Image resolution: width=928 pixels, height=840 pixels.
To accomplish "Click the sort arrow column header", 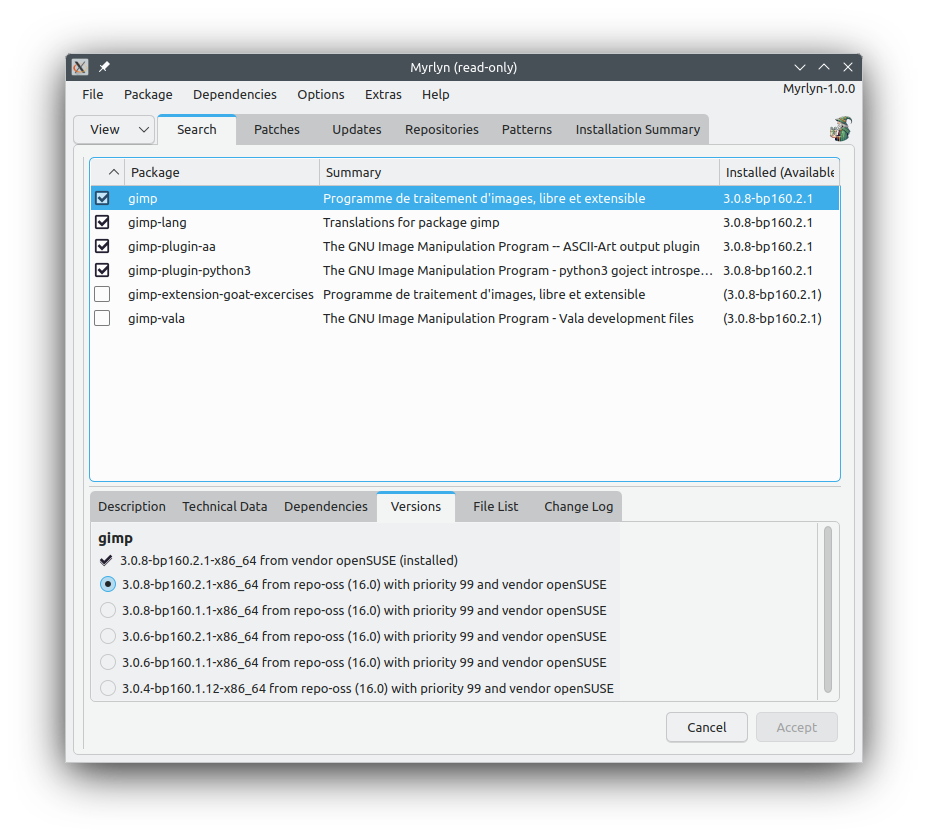I will (113, 172).
